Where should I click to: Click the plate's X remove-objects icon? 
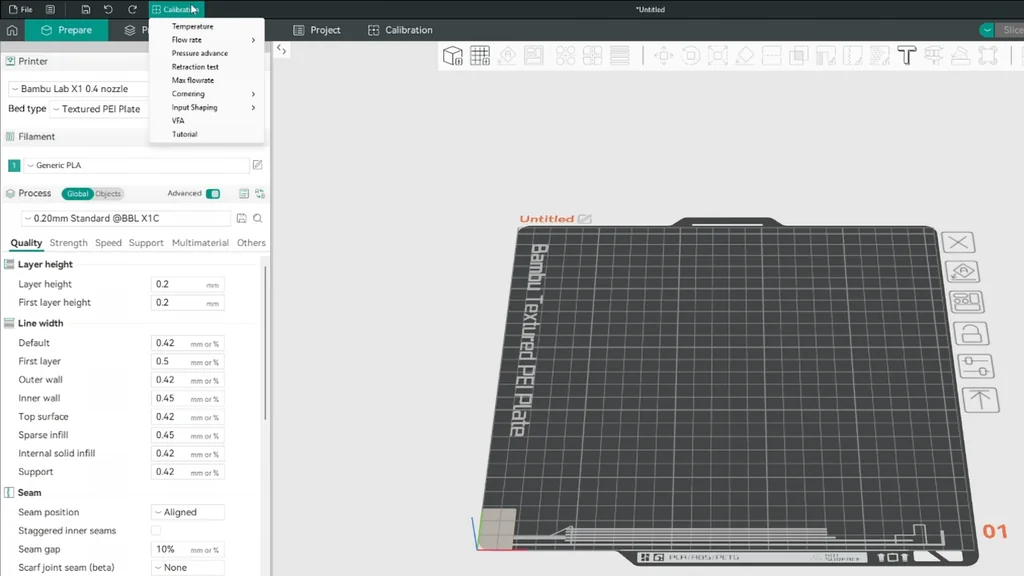[958, 242]
